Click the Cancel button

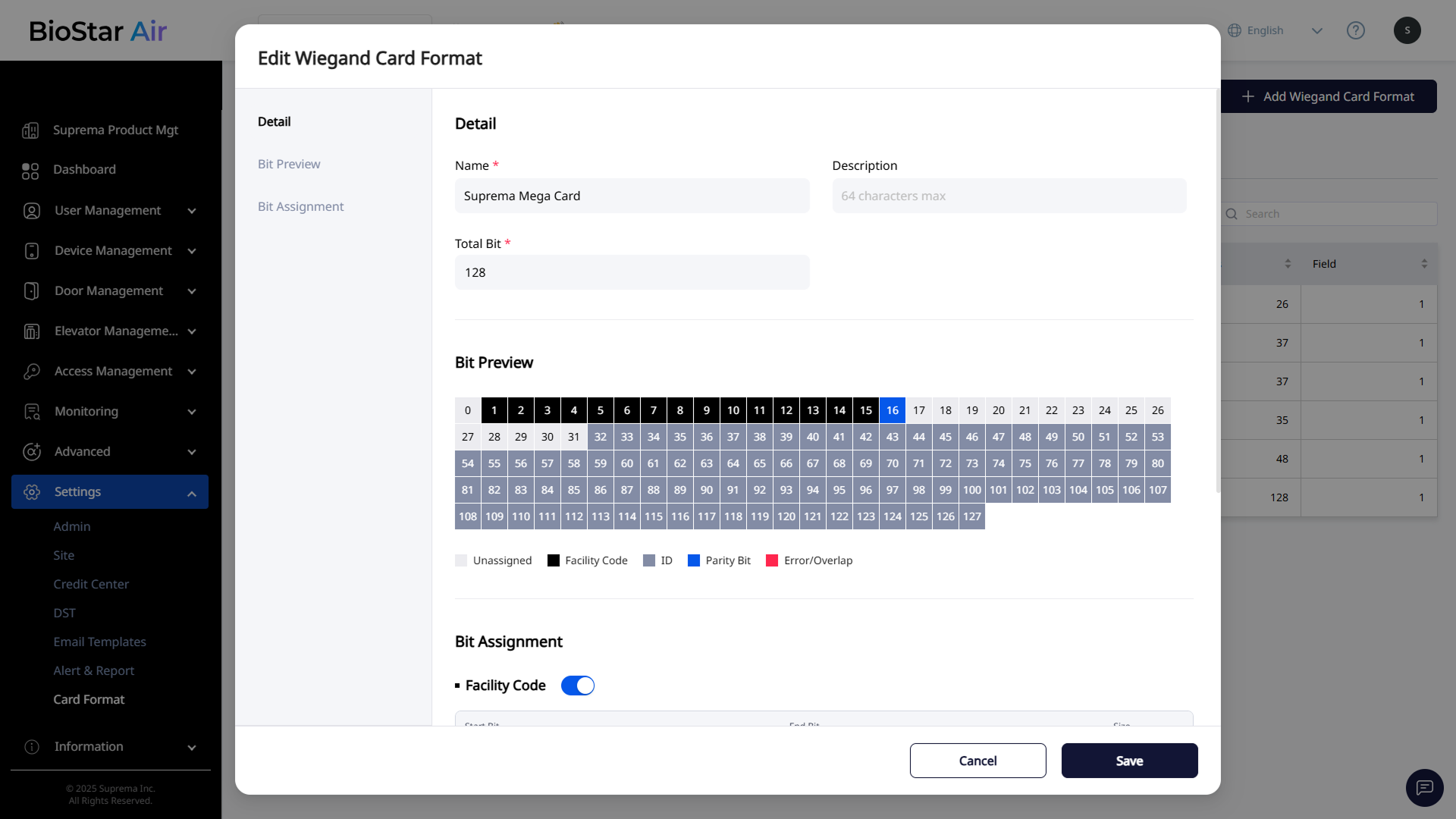tap(977, 761)
